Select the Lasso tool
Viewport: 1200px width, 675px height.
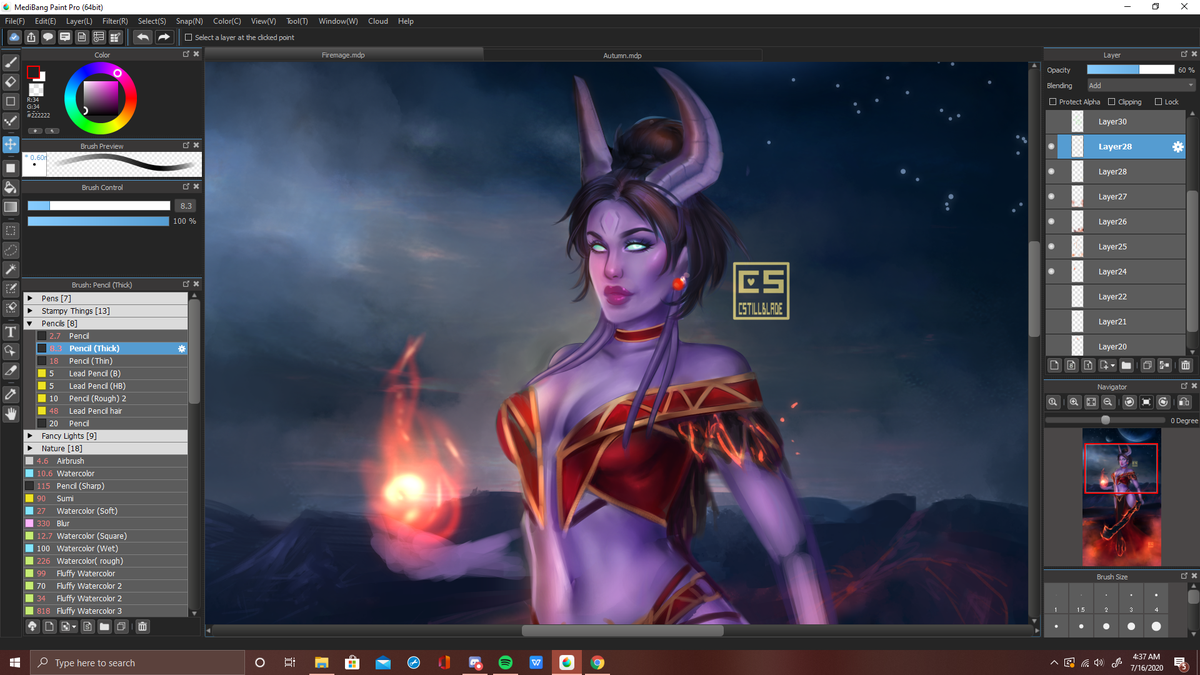(11, 250)
